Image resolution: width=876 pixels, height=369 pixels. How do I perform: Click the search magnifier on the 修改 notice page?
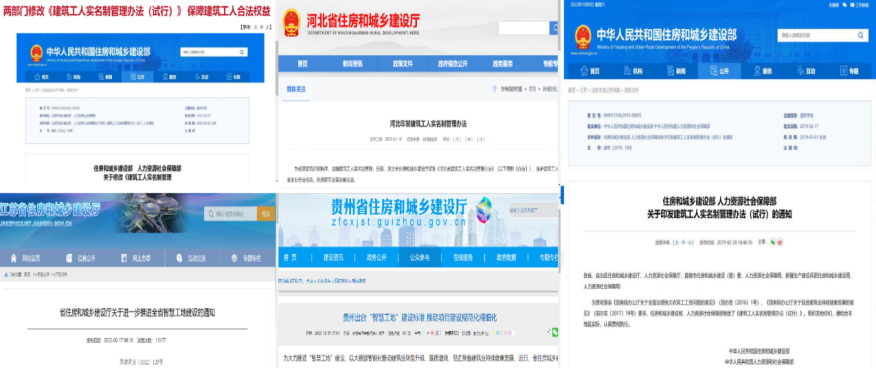pyautogui.click(x=242, y=53)
